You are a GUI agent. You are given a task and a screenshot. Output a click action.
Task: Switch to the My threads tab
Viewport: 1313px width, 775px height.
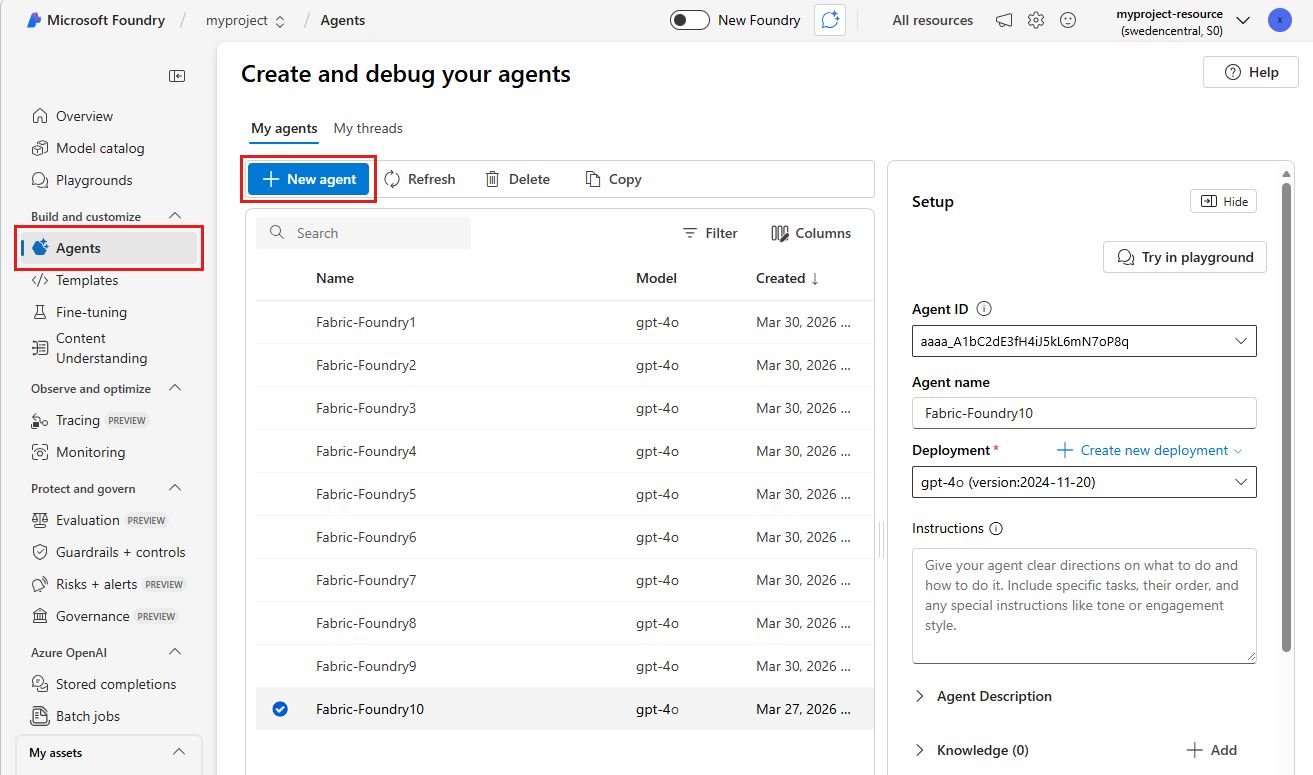(368, 128)
